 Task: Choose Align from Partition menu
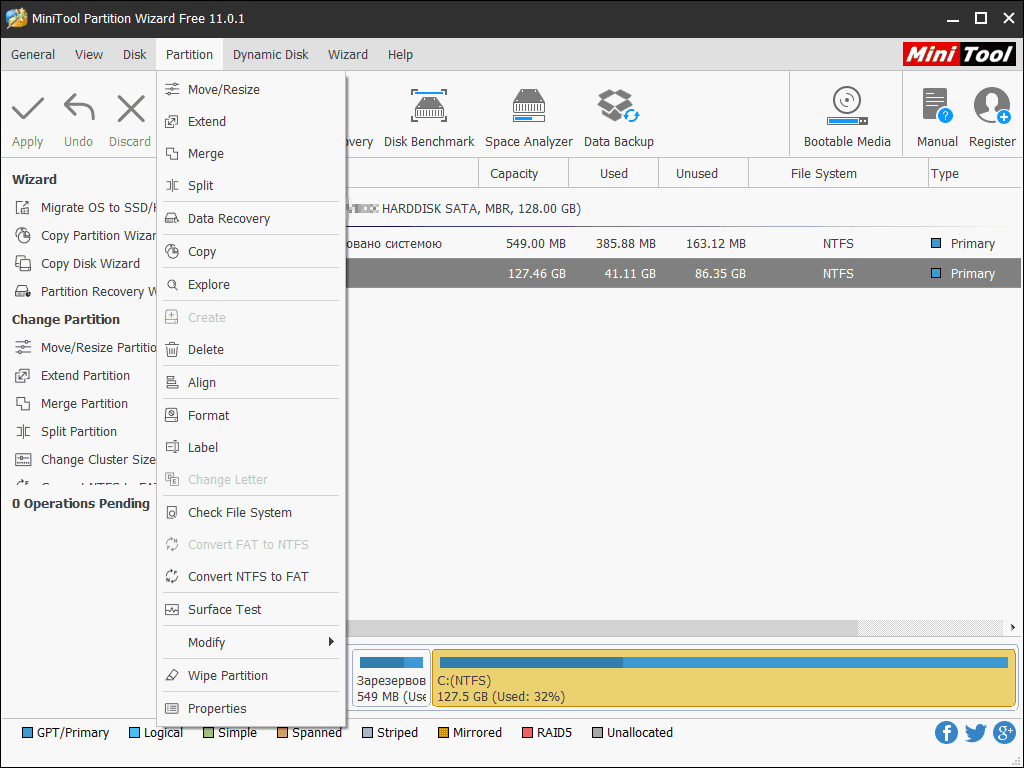pyautogui.click(x=251, y=383)
